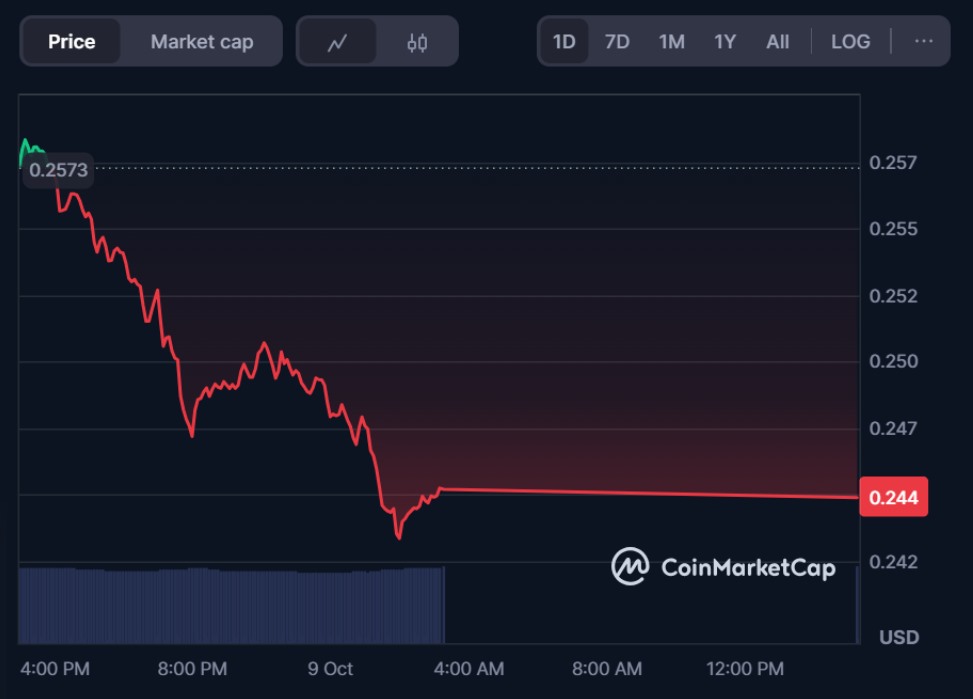The height and width of the screenshot is (699, 973).
Task: Click the 8:00 PM time axis label
Action: 193,669
